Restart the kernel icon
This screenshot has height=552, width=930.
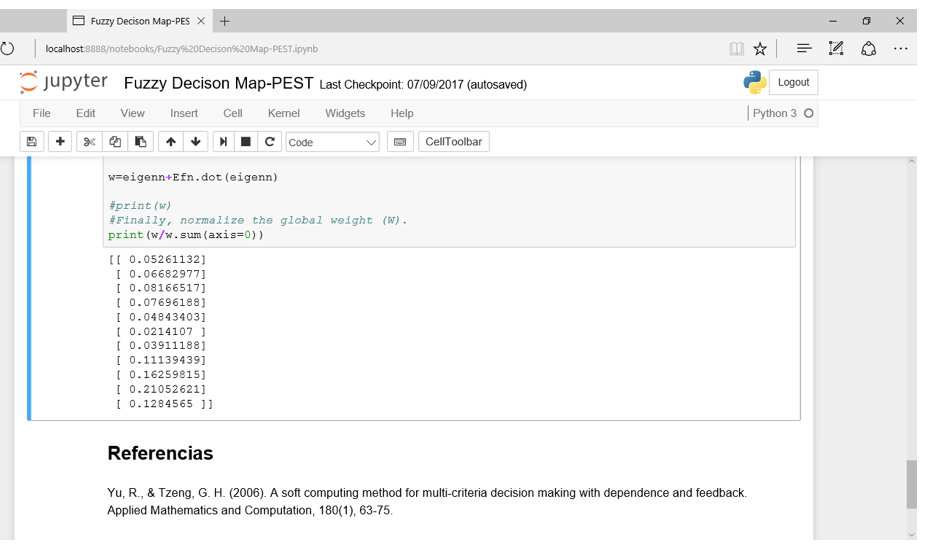[269, 142]
